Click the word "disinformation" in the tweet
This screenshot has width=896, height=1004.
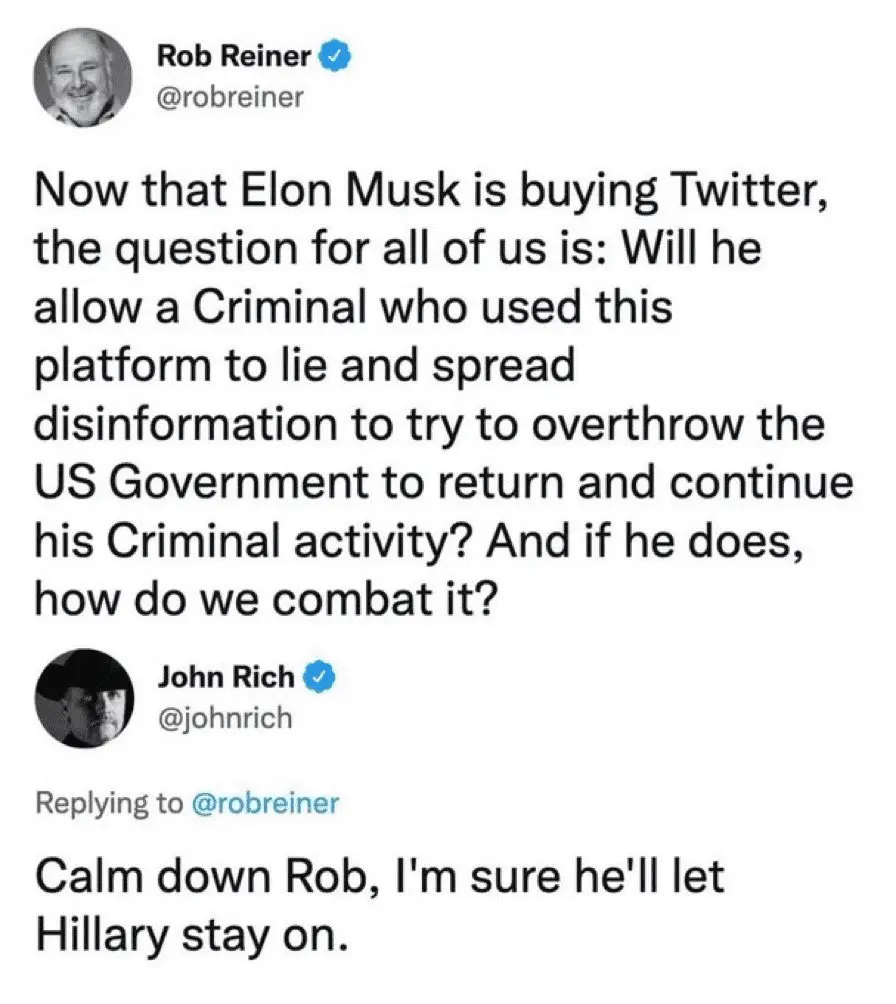coord(170,424)
